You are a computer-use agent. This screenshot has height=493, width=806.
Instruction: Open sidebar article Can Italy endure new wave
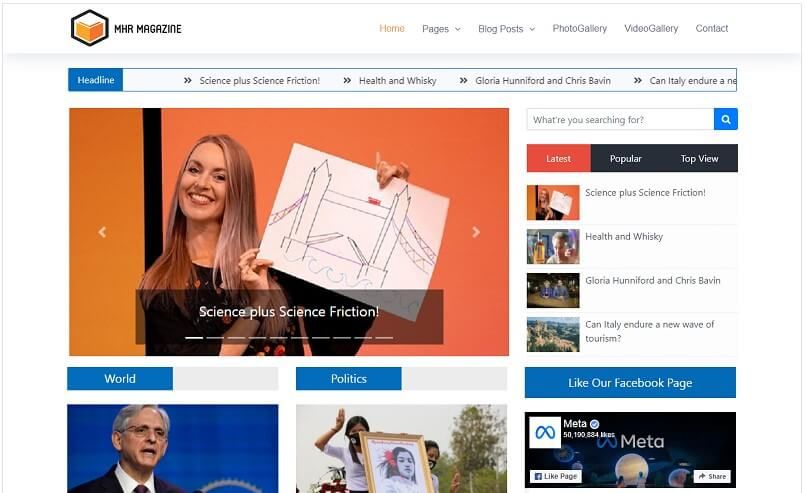pos(650,331)
